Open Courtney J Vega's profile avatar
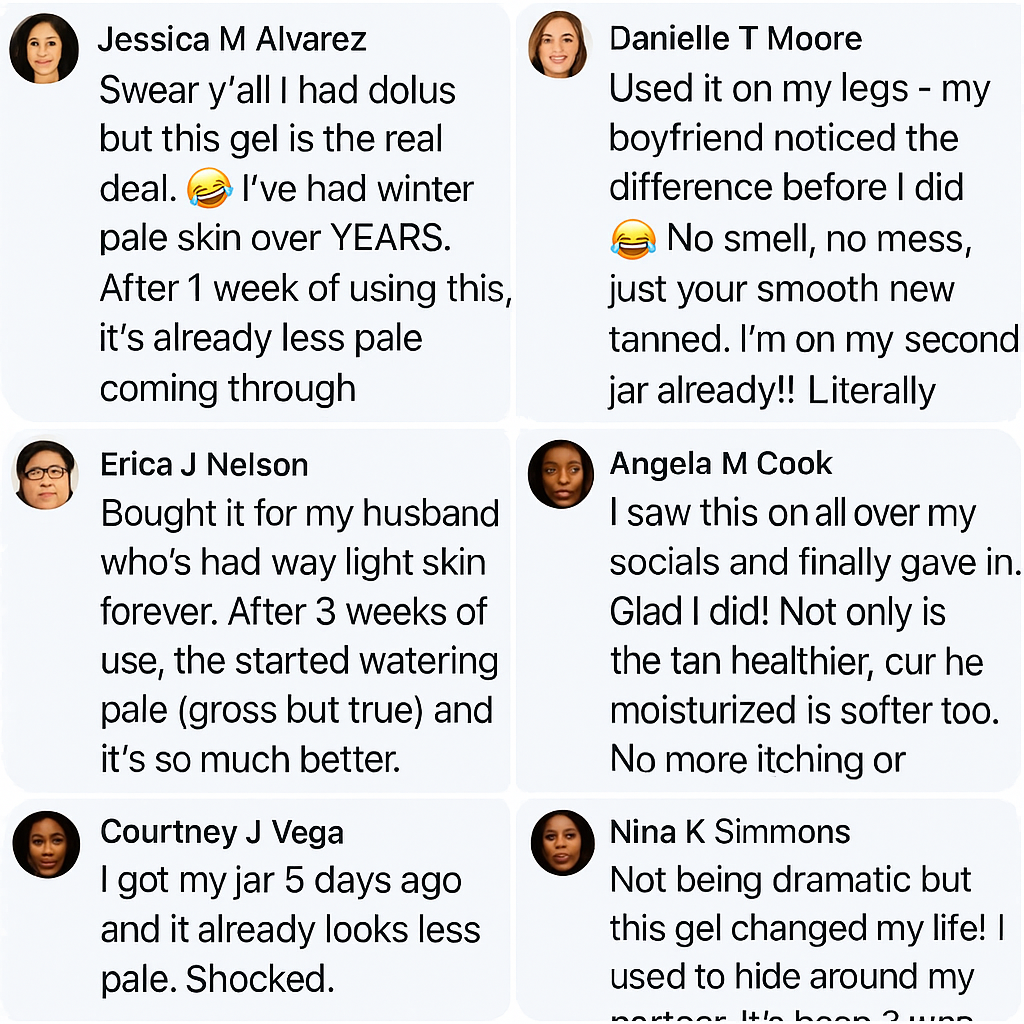This screenshot has width=1024, height=1024. tap(46, 844)
